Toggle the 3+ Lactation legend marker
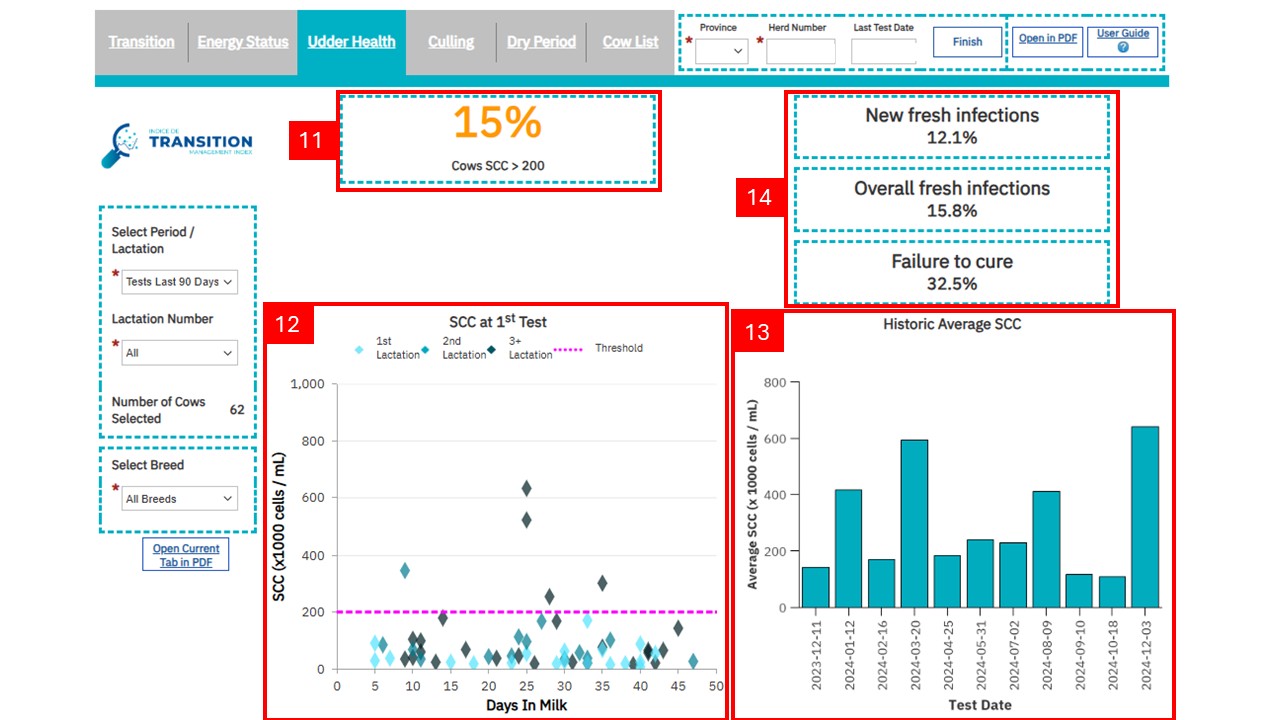The image size is (1280, 720). 493,349
